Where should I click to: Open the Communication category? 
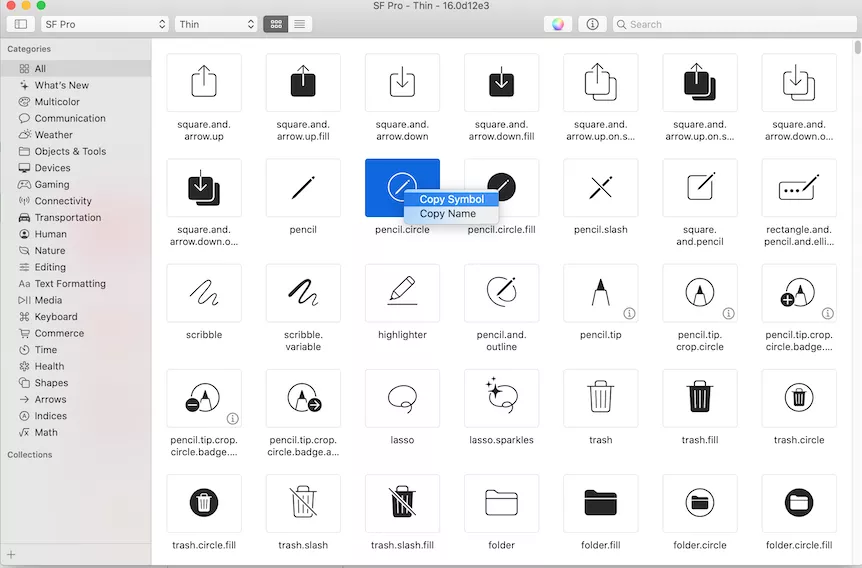[70, 118]
